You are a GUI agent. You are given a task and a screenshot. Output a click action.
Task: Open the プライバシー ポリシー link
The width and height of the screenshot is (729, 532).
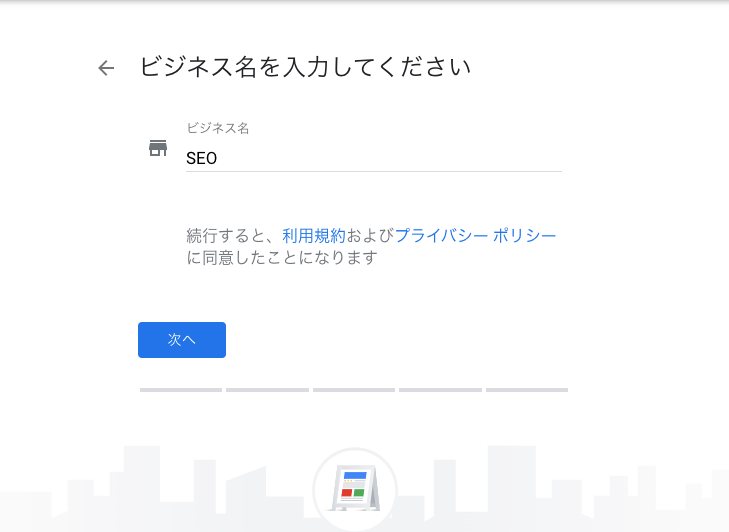(476, 236)
